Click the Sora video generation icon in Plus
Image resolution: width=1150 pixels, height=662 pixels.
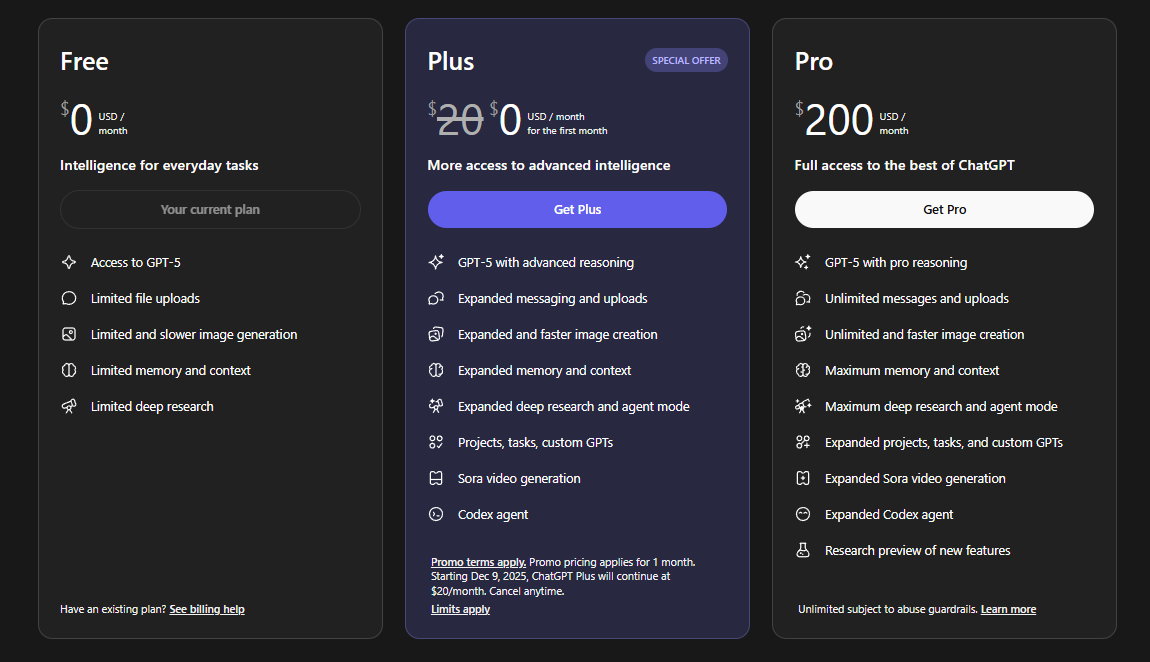point(436,479)
